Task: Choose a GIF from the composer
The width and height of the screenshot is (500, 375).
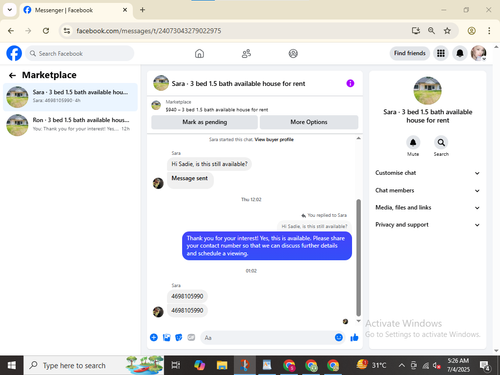Action: coord(191,338)
